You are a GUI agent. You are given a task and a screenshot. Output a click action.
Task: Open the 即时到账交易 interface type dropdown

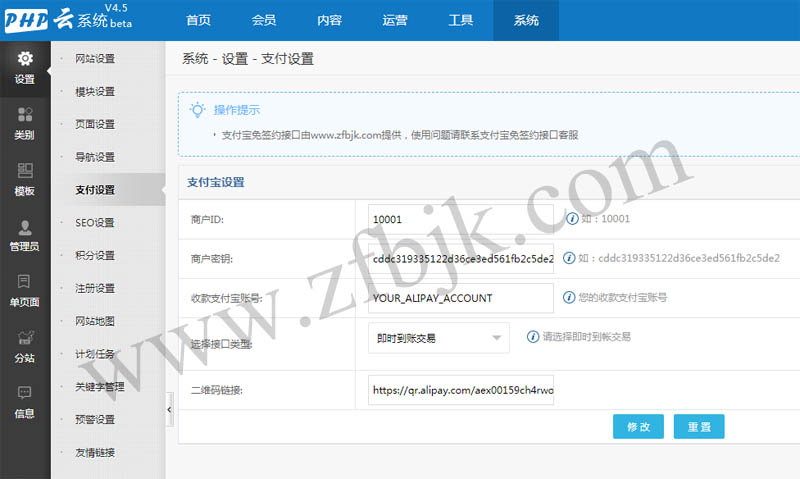[x=439, y=338]
